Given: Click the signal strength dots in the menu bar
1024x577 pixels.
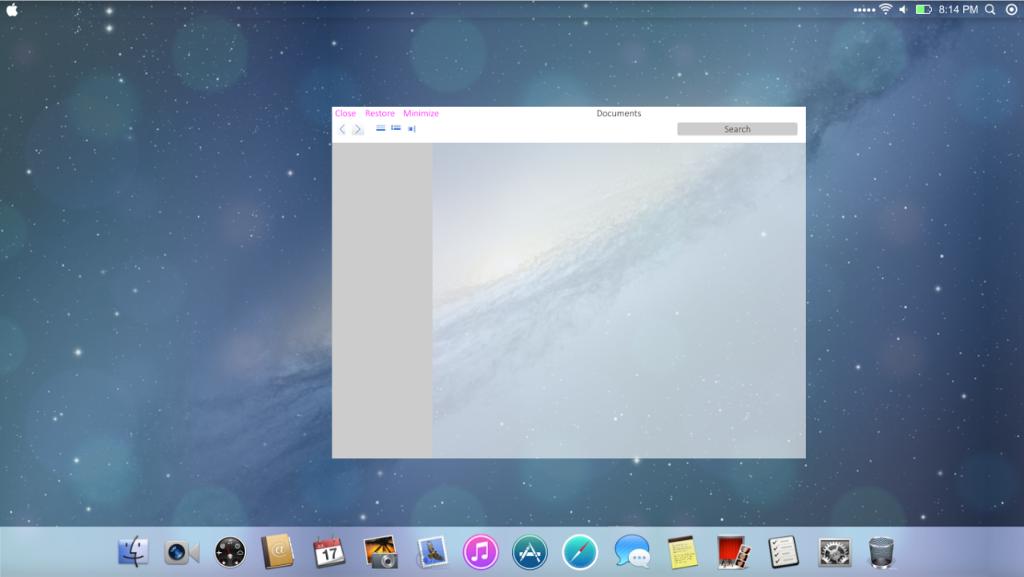Looking at the screenshot, I should (x=864, y=10).
